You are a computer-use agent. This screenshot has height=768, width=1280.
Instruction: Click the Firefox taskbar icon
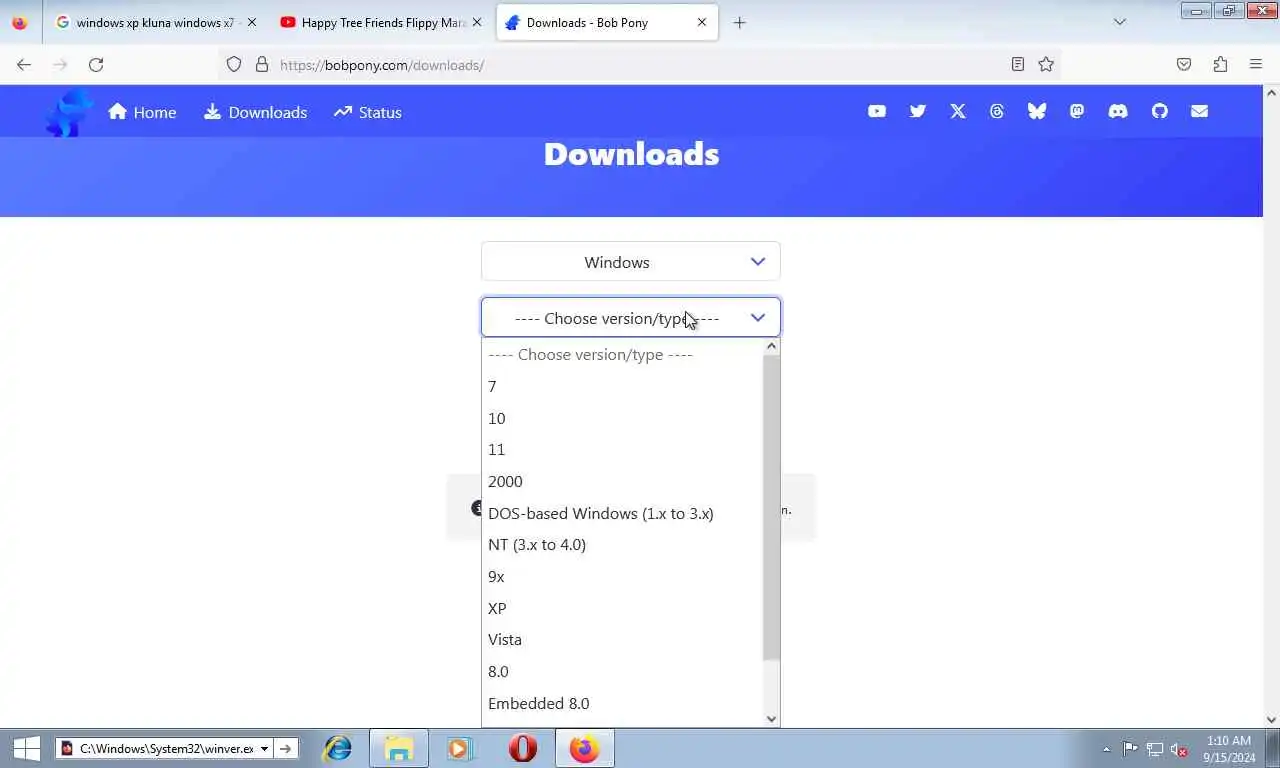(584, 748)
